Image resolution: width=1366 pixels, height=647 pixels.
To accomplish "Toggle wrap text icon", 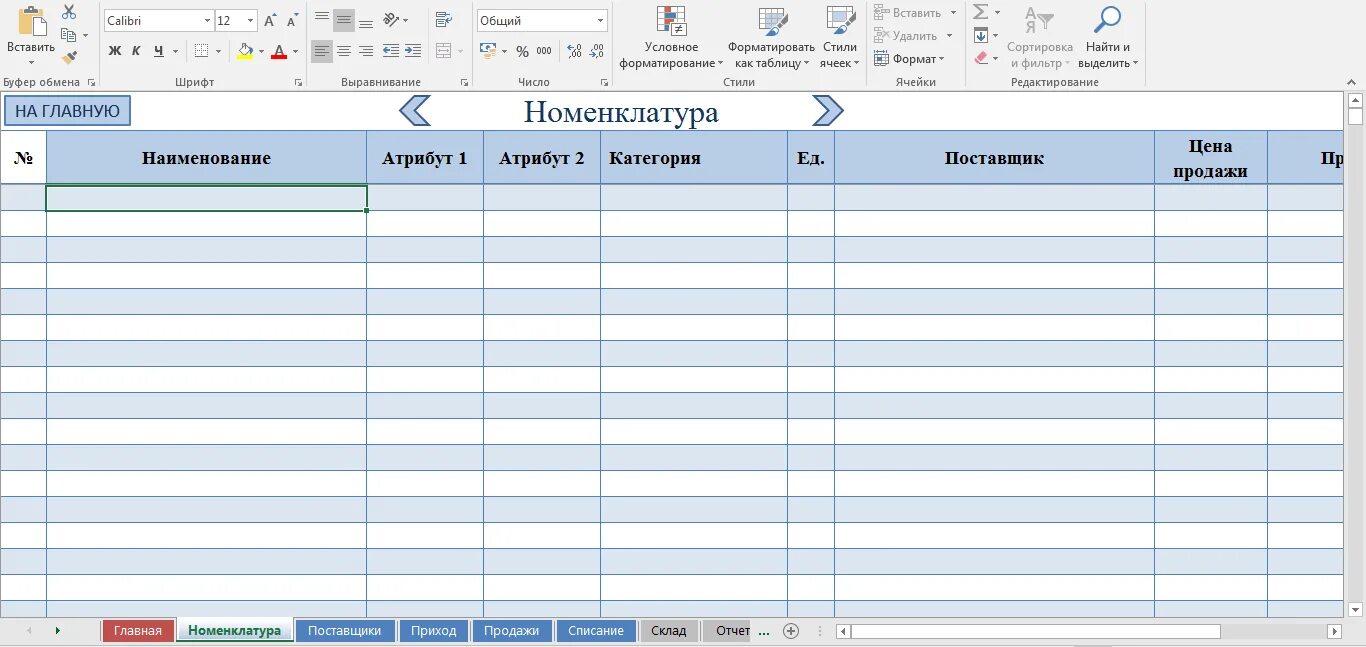I will coord(444,20).
